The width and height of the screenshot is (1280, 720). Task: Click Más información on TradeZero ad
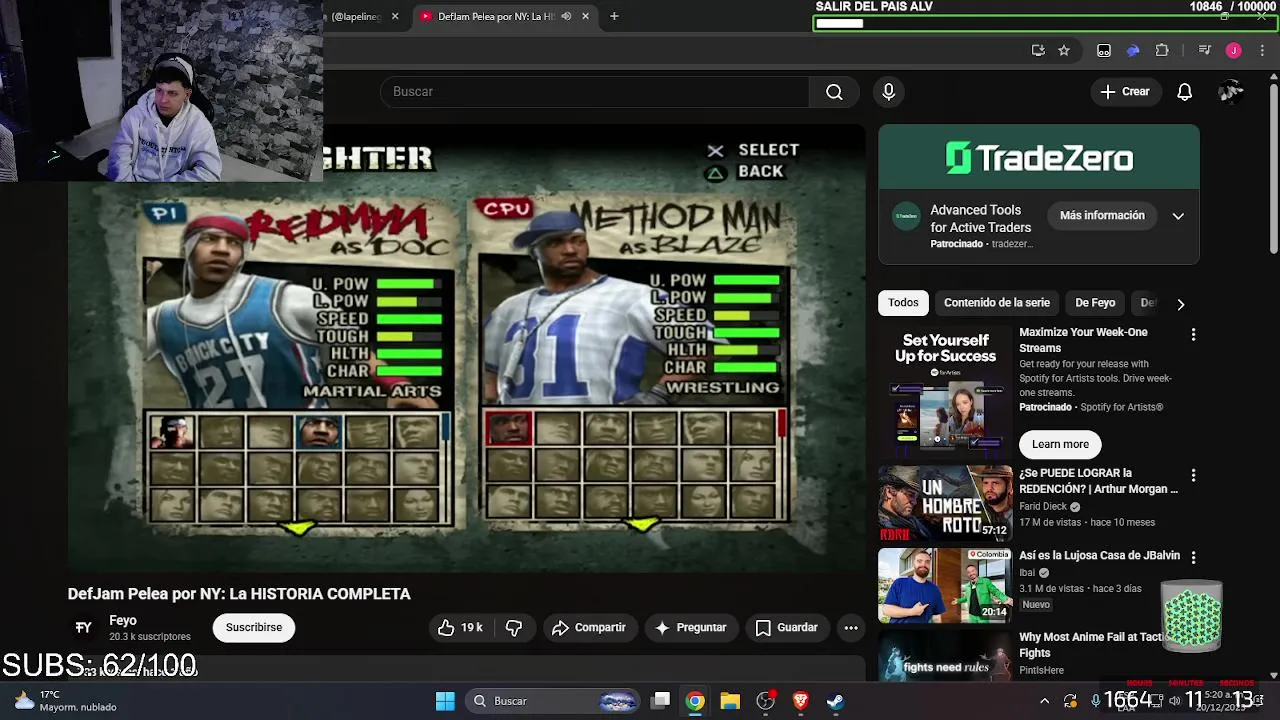pos(1102,216)
